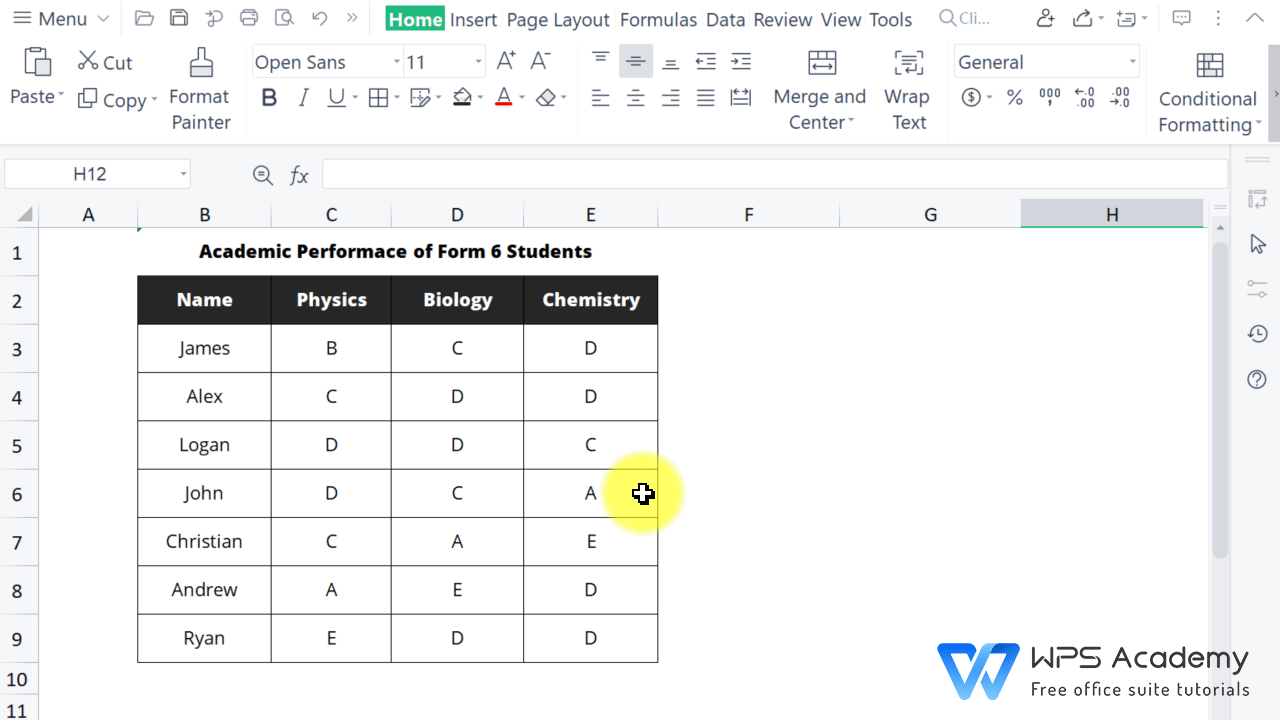Open the General number format dropdown

(1131, 61)
